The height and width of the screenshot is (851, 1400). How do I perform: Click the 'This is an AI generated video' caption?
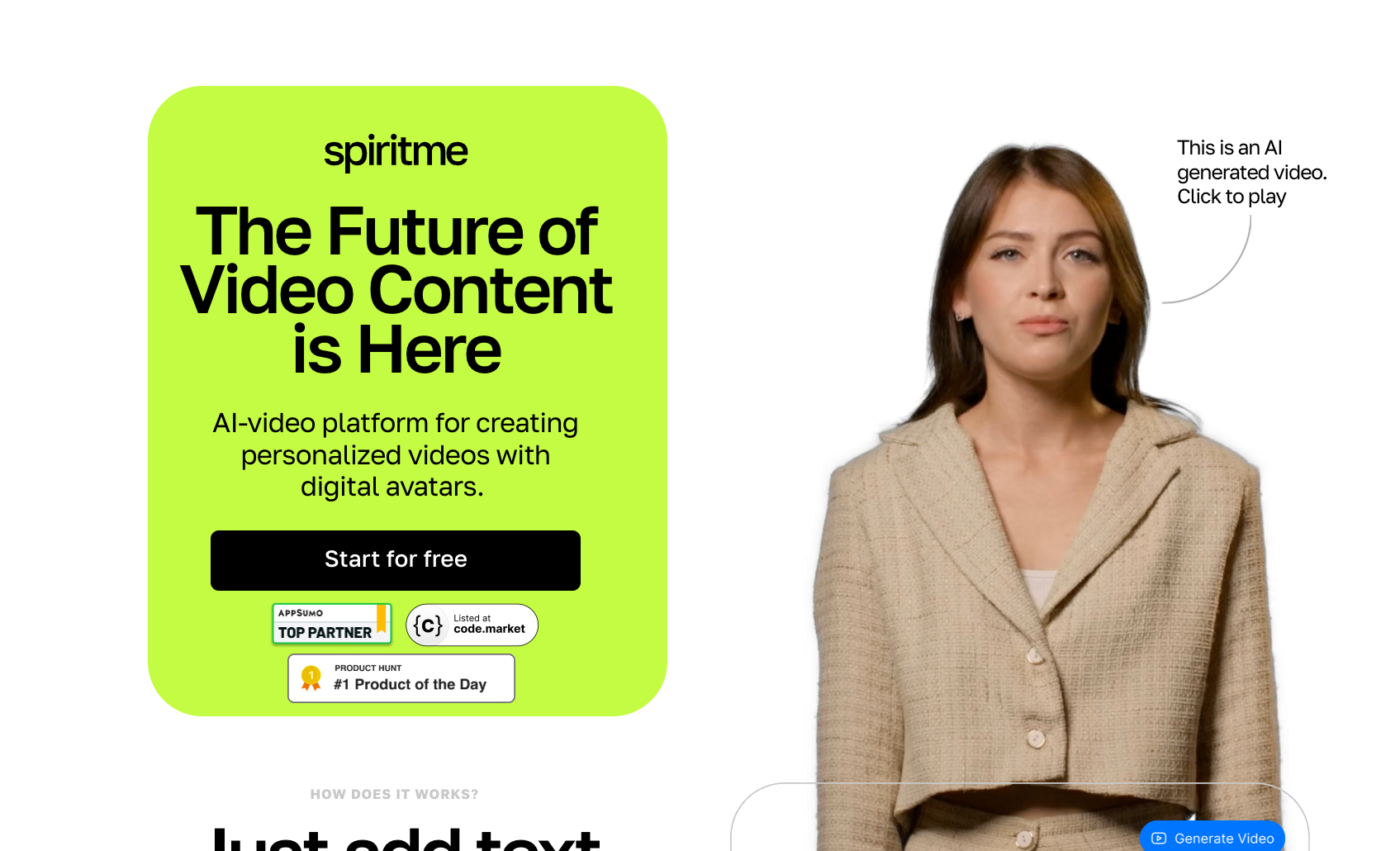(1251, 172)
